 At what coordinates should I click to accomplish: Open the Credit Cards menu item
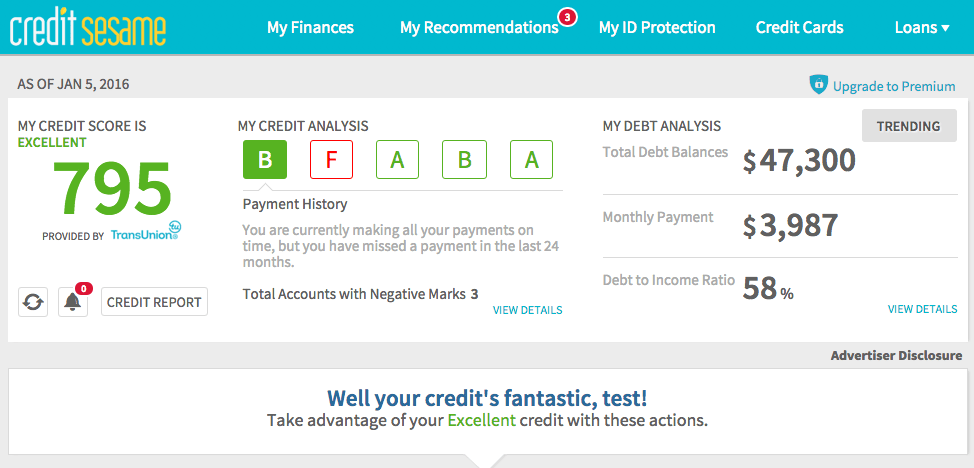[799, 27]
